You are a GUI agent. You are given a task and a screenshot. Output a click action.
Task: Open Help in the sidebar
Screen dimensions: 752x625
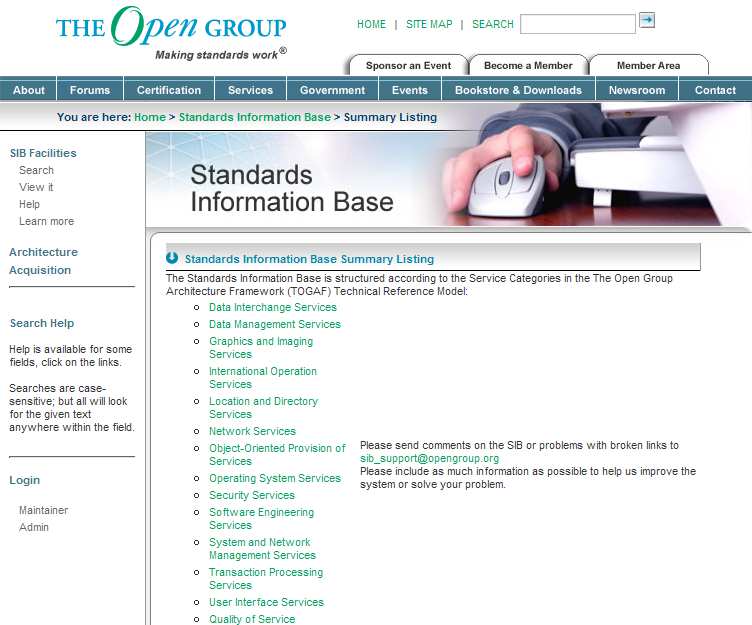click(x=29, y=204)
